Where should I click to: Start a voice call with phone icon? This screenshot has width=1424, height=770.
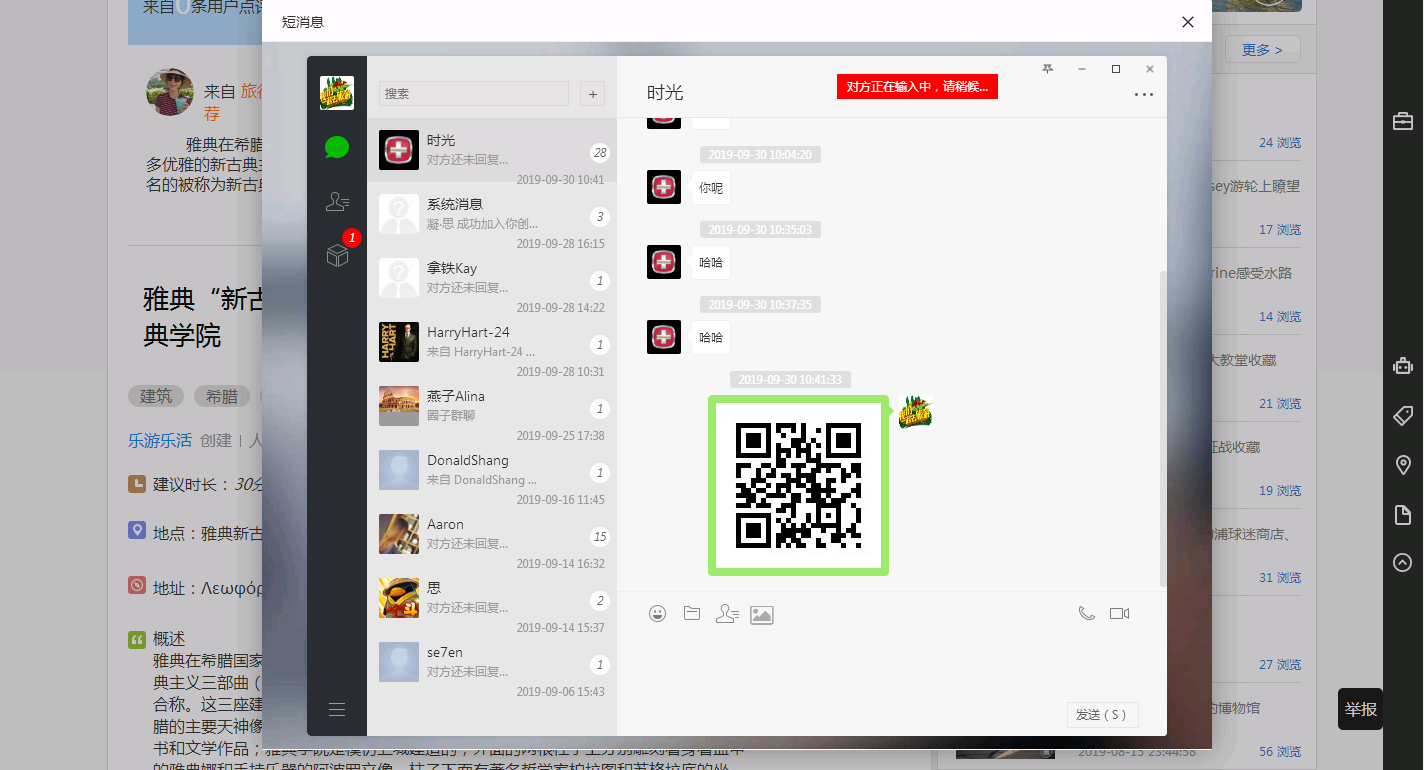[1086, 614]
